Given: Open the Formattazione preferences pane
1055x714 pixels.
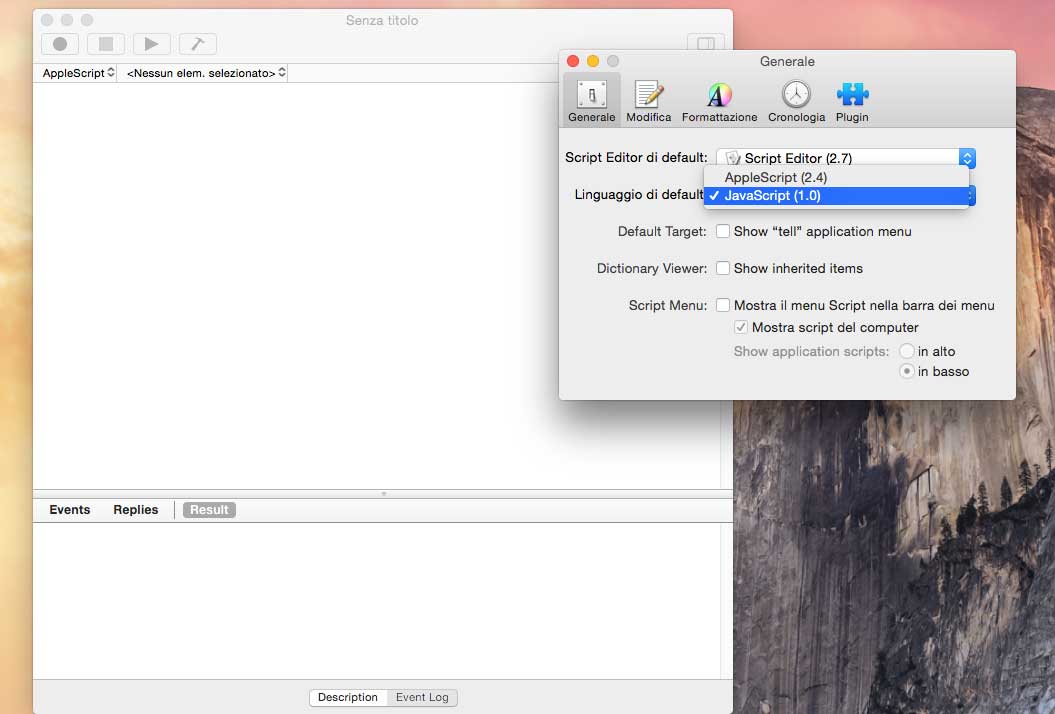Looking at the screenshot, I should click(x=719, y=102).
